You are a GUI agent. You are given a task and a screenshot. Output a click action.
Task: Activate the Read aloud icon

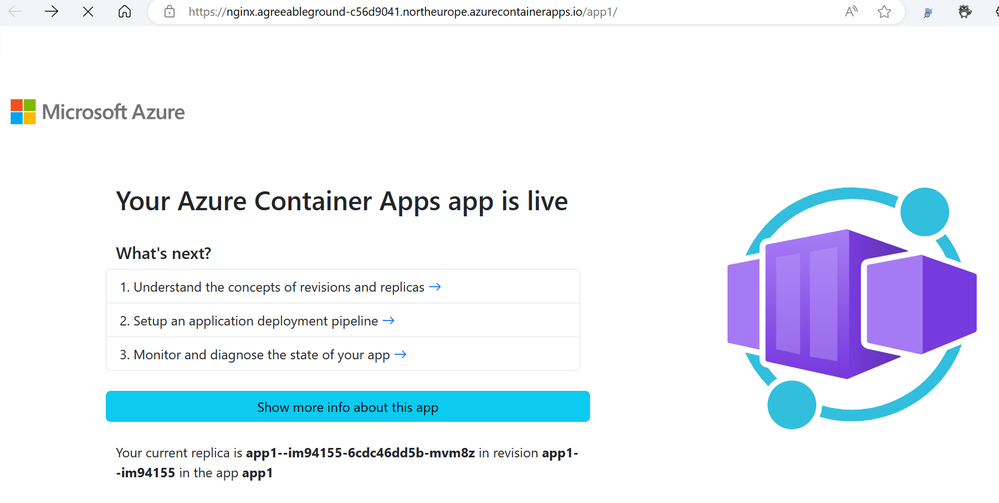[851, 11]
